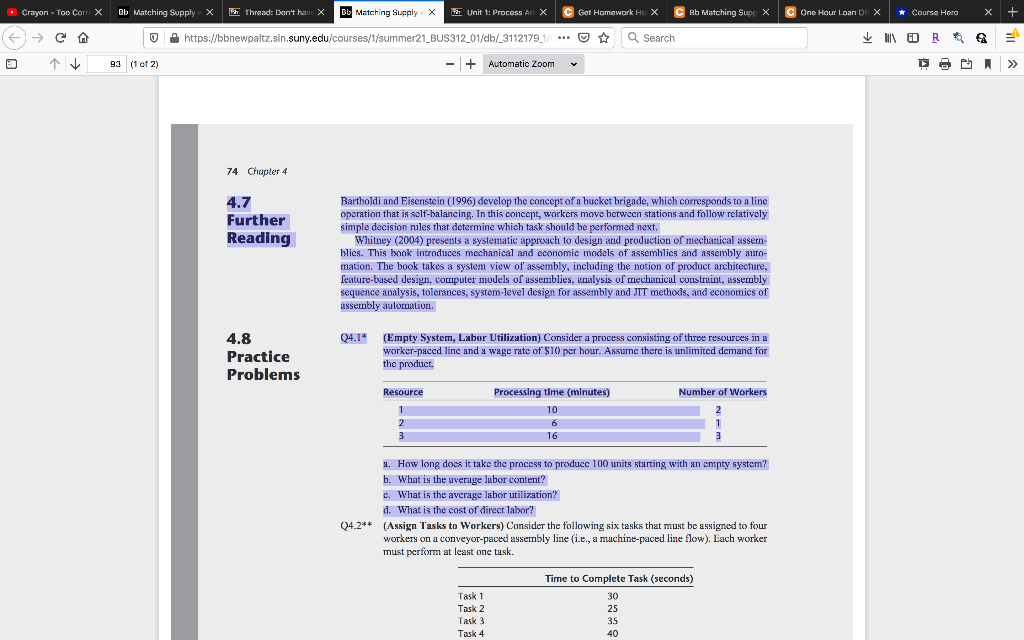
Task: Toggle the PDF viewer sidebar
Action: pyautogui.click(x=11, y=64)
